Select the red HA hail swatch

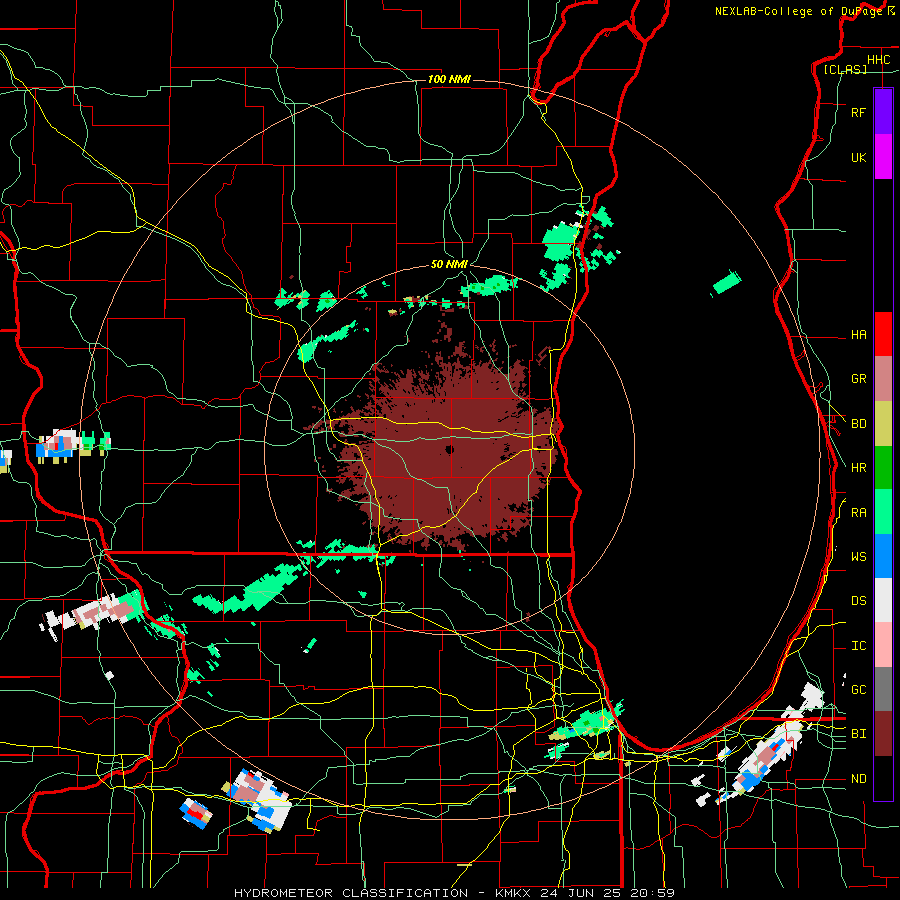tap(883, 334)
